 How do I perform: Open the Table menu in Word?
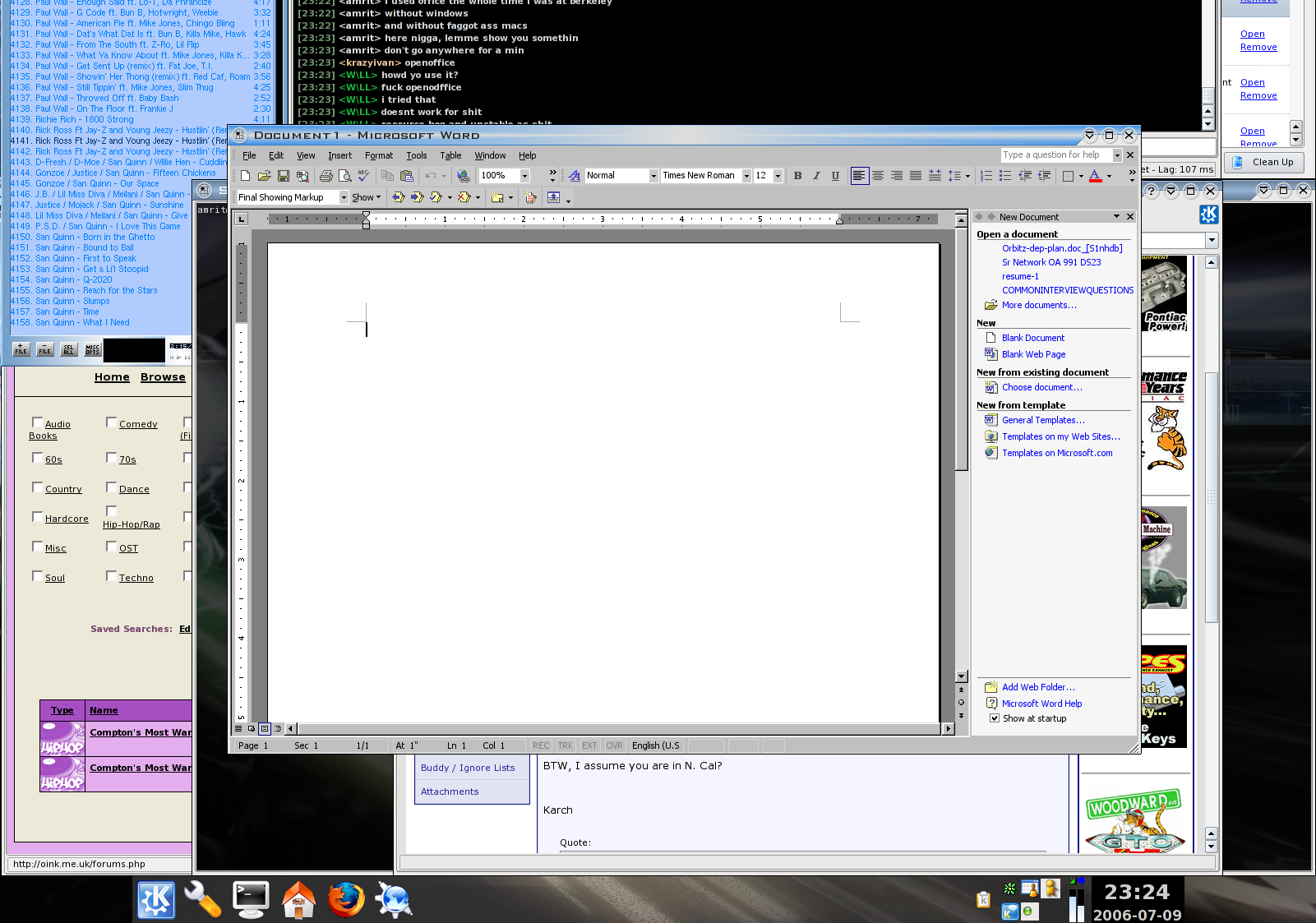[x=450, y=155]
